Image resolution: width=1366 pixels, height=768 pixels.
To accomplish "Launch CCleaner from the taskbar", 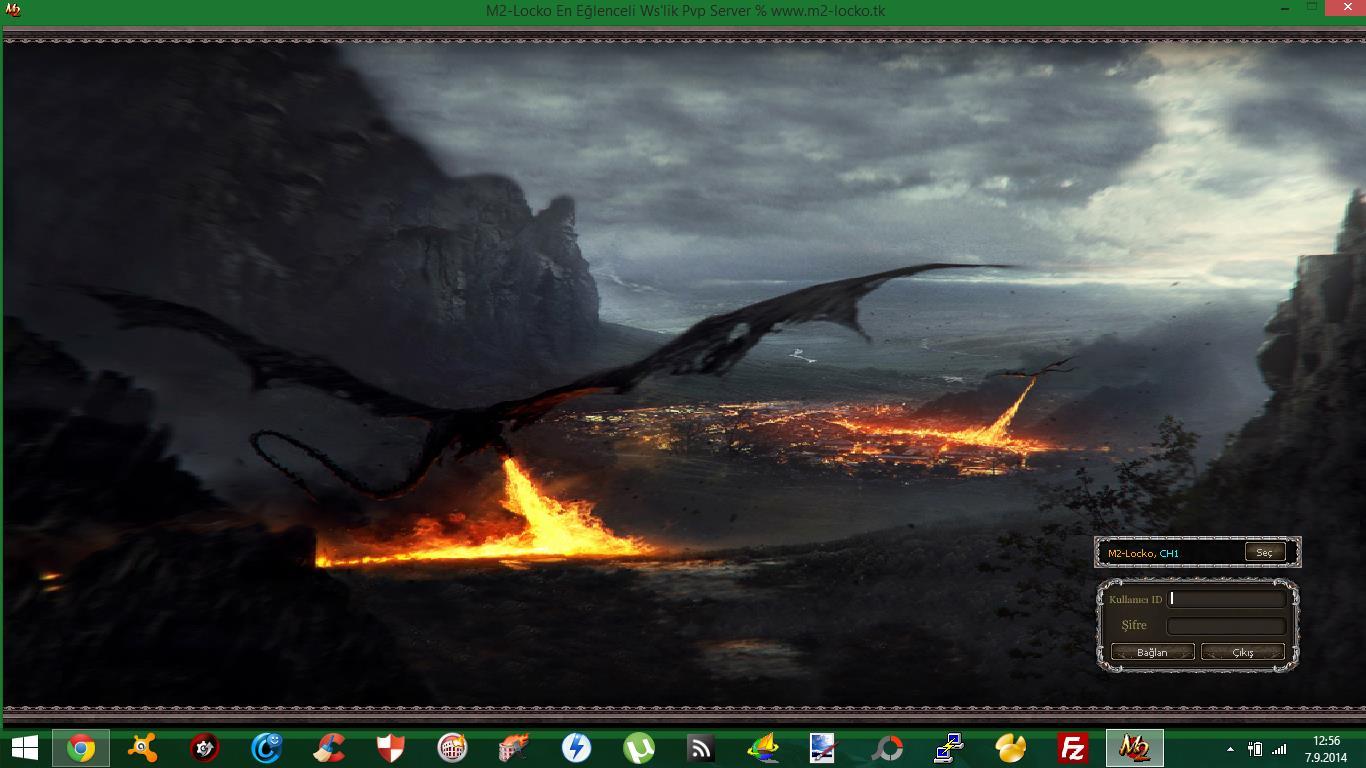I will pyautogui.click(x=329, y=748).
